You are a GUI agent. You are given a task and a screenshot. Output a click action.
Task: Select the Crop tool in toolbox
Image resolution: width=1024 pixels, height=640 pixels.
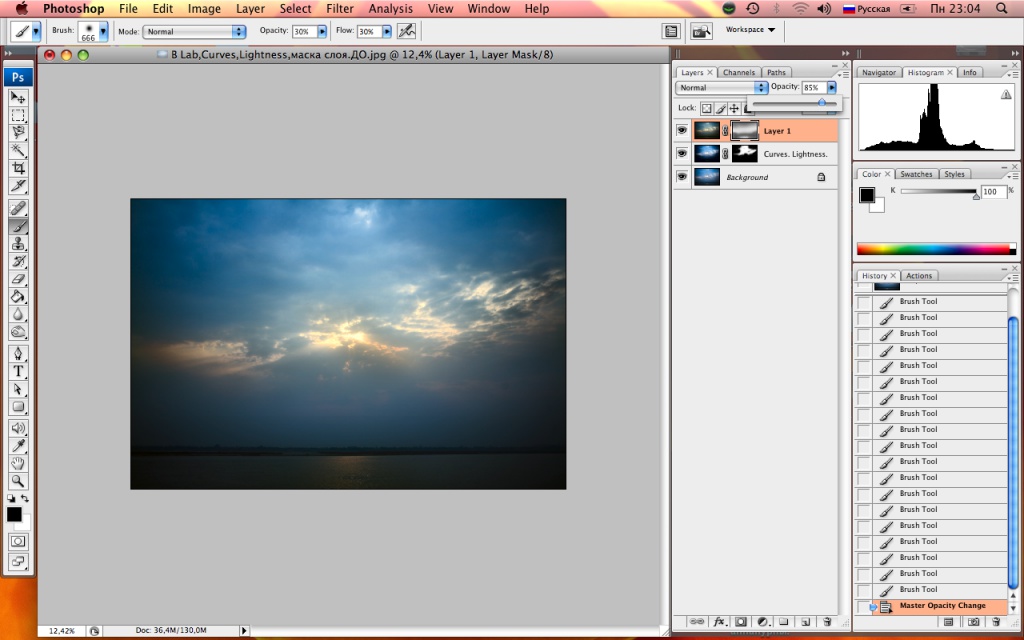(18, 167)
